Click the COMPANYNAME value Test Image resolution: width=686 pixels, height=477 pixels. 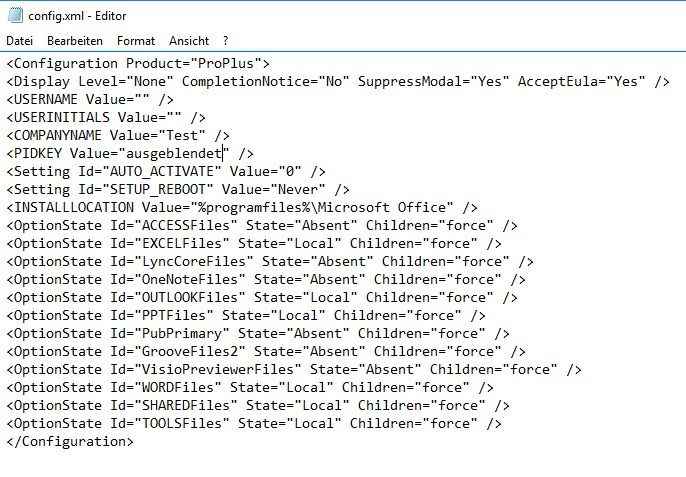[x=182, y=135]
